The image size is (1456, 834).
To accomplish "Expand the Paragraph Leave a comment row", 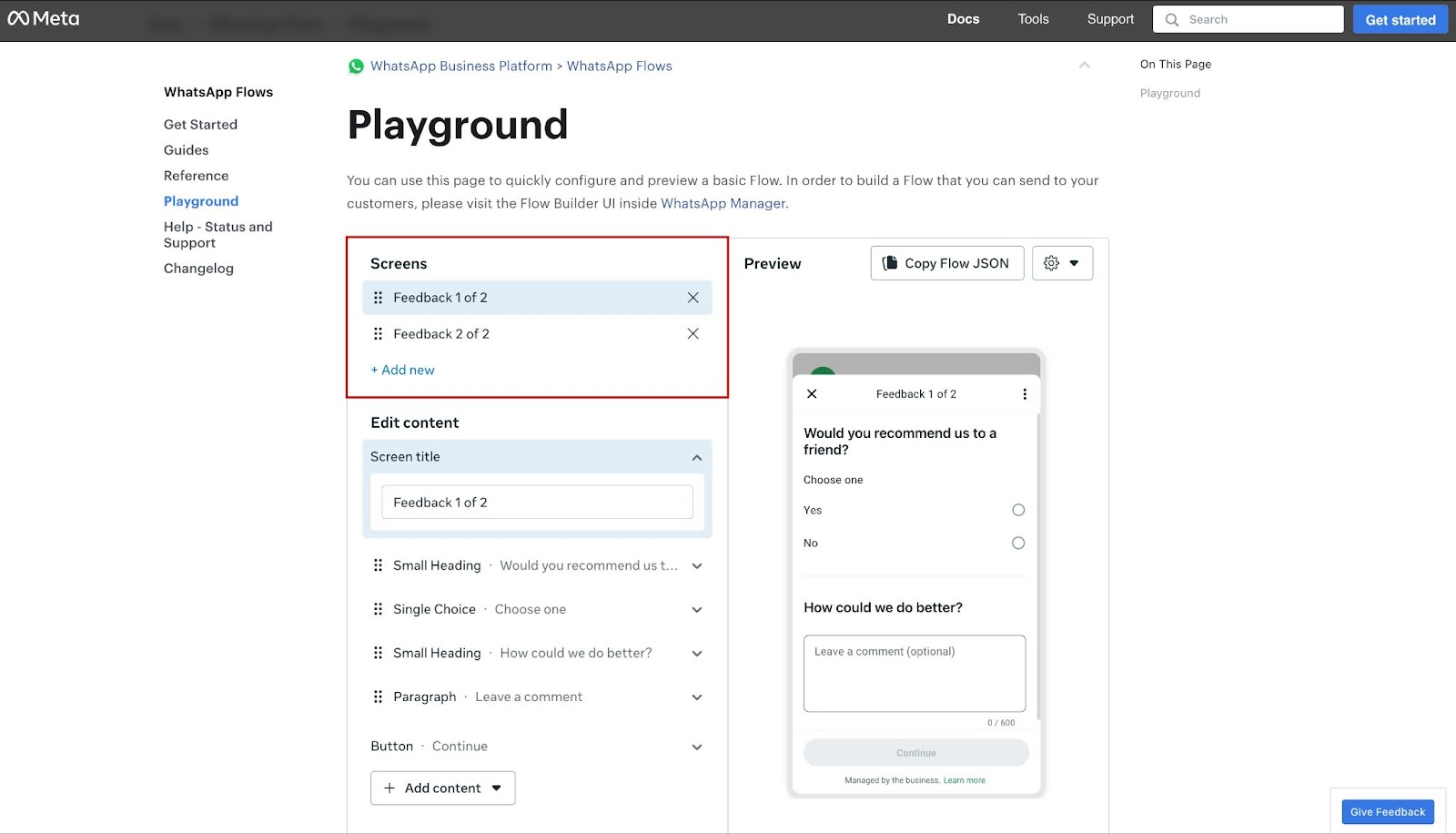I will (697, 697).
